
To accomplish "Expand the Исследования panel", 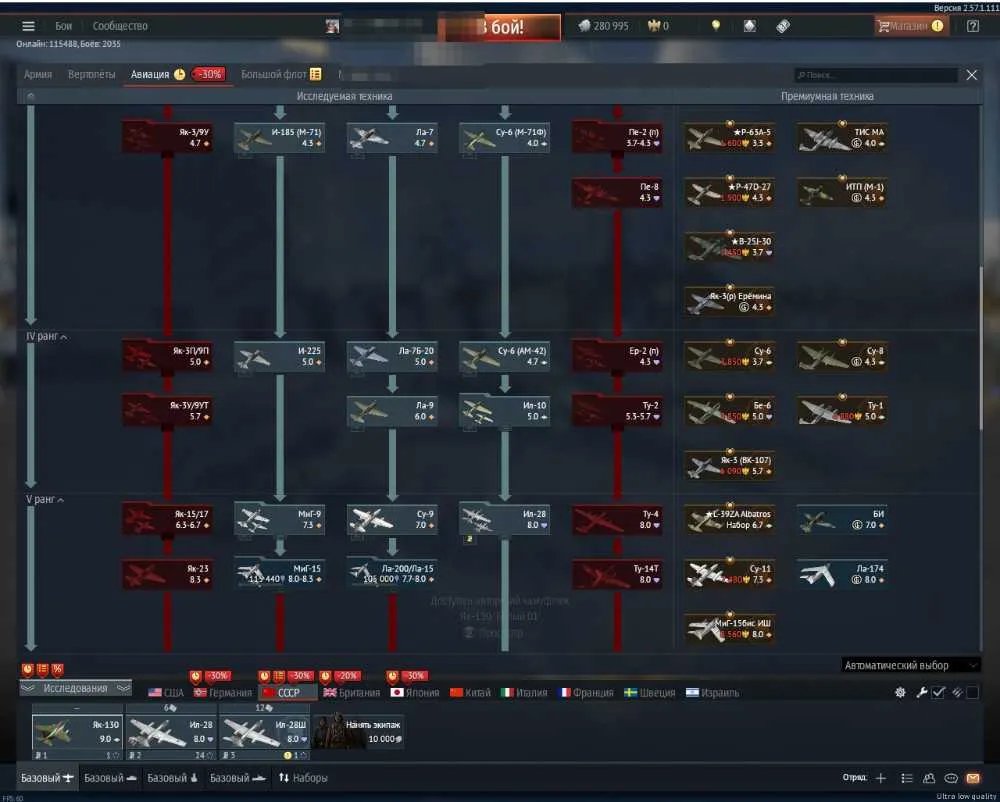I will (75, 689).
